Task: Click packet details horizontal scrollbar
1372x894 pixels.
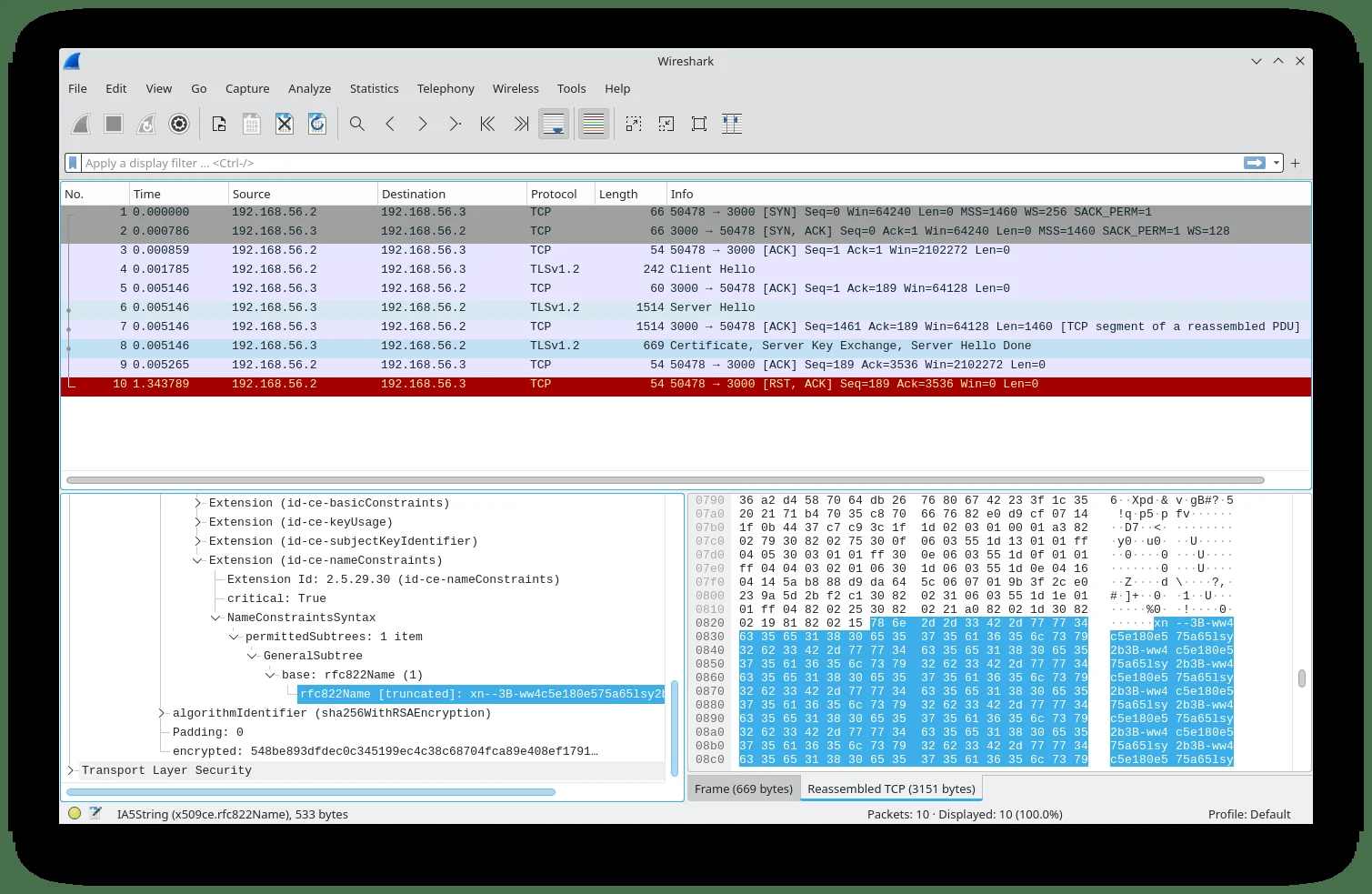Action: [311, 792]
